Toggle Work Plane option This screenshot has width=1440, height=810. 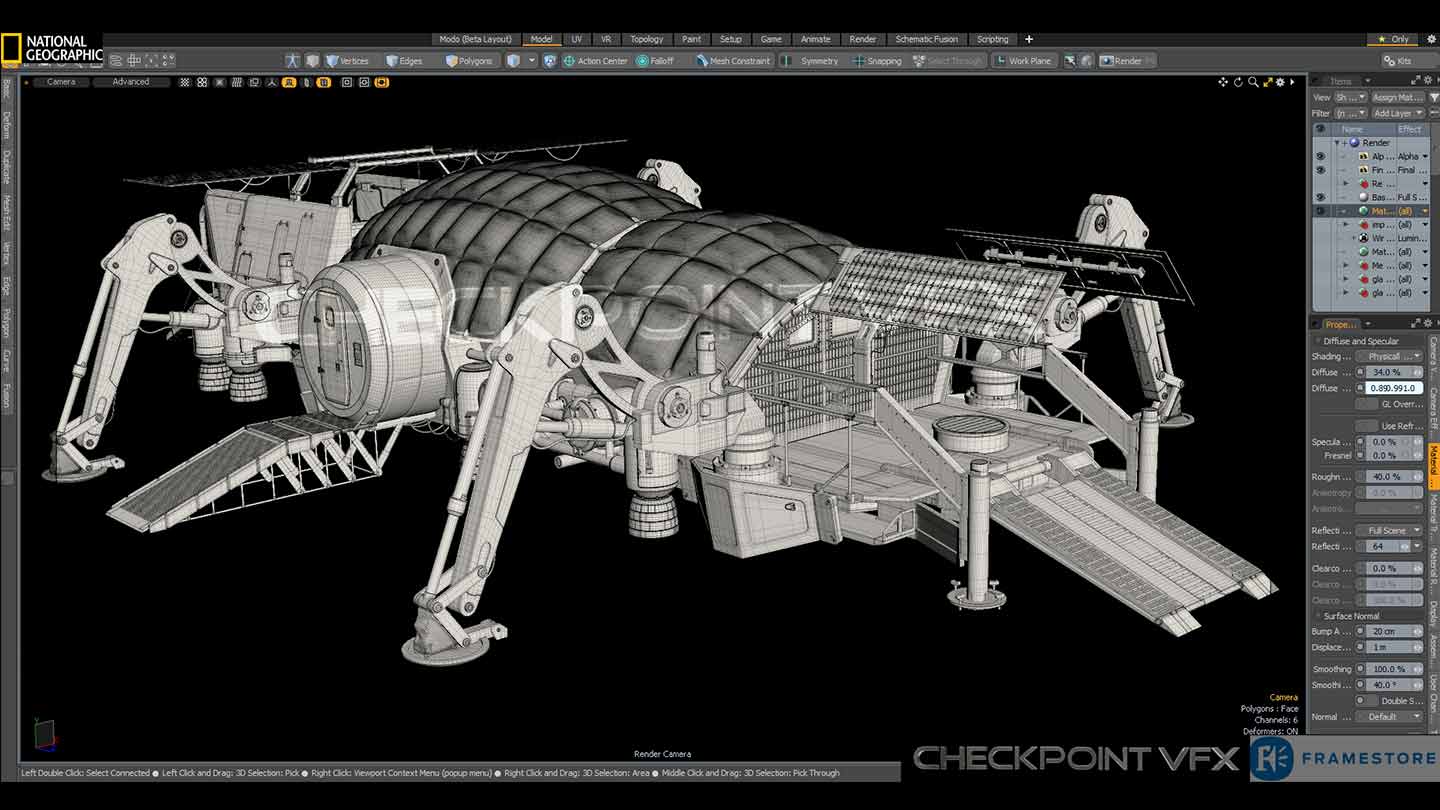click(1022, 61)
